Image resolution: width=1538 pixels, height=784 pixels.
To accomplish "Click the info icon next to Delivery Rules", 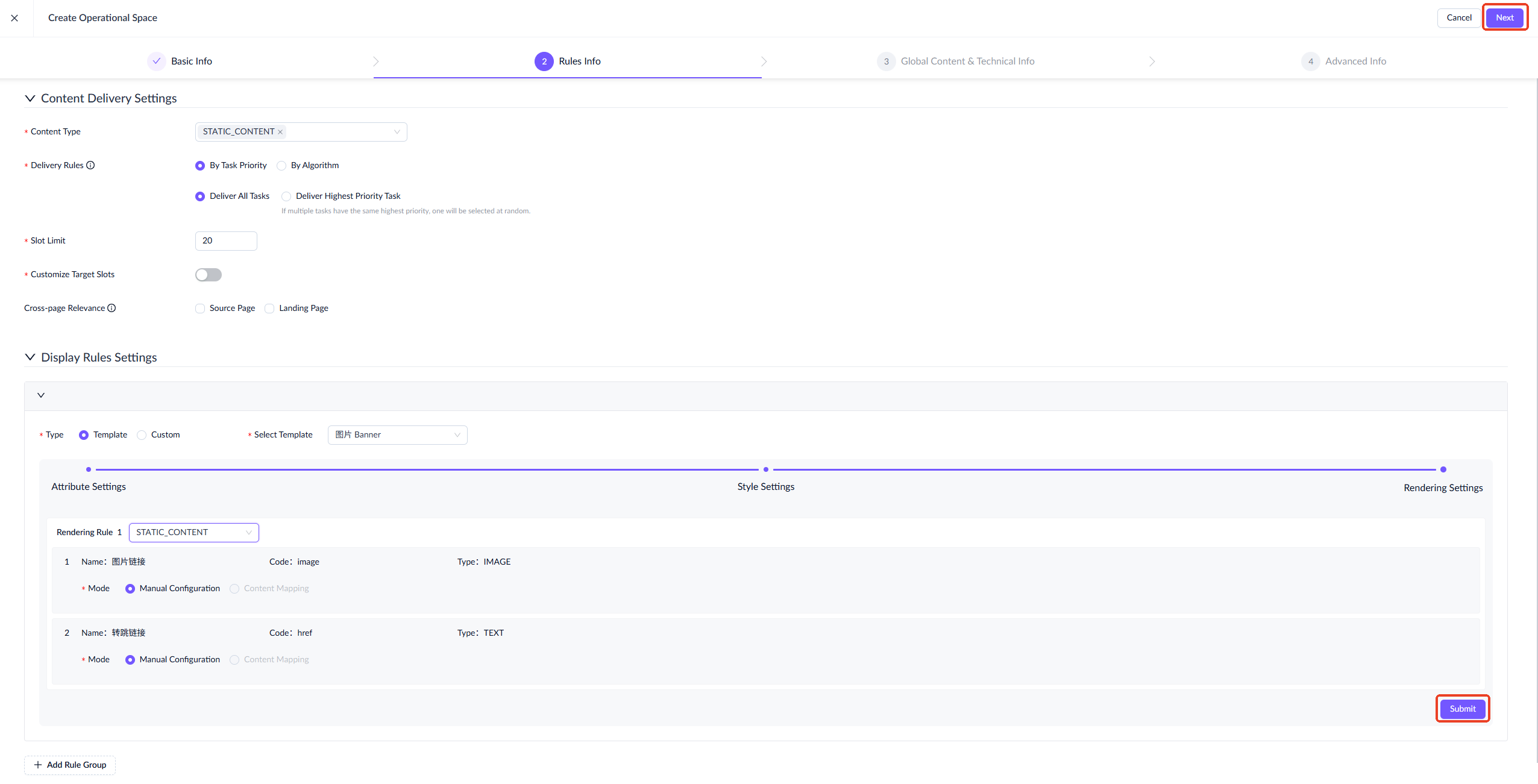I will tap(90, 165).
